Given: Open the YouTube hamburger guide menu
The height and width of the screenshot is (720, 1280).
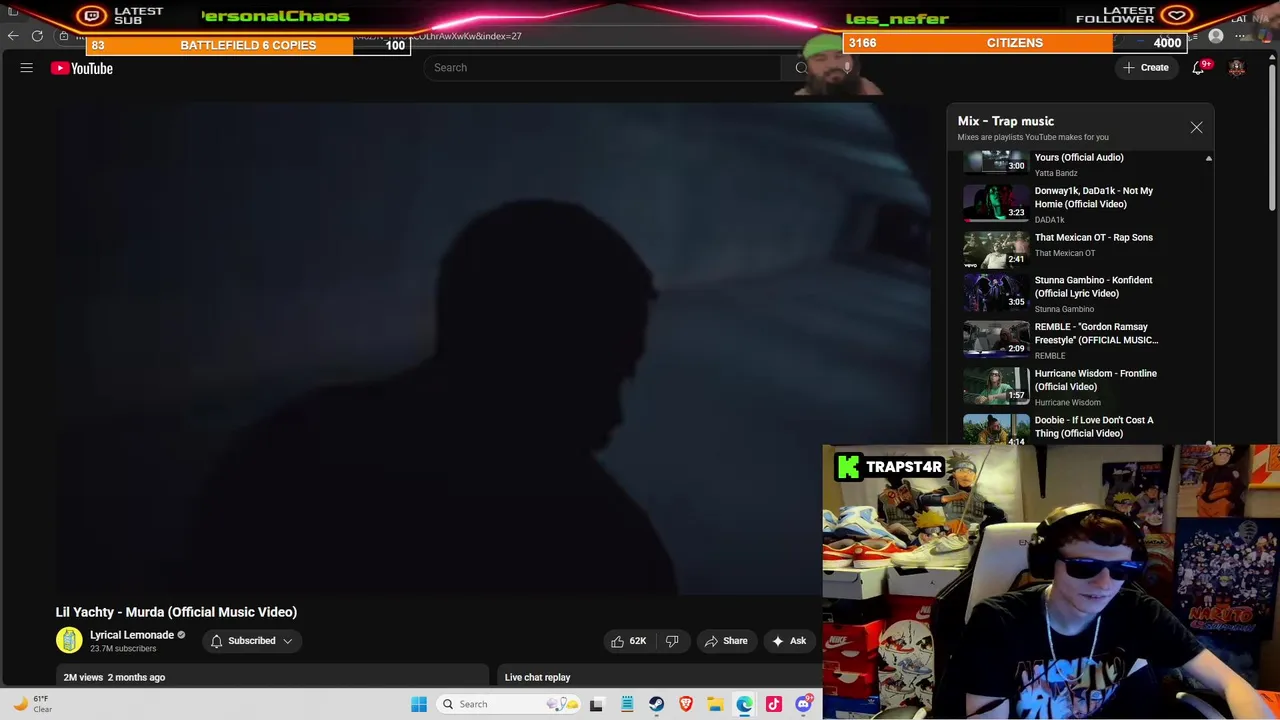Looking at the screenshot, I should 27,68.
